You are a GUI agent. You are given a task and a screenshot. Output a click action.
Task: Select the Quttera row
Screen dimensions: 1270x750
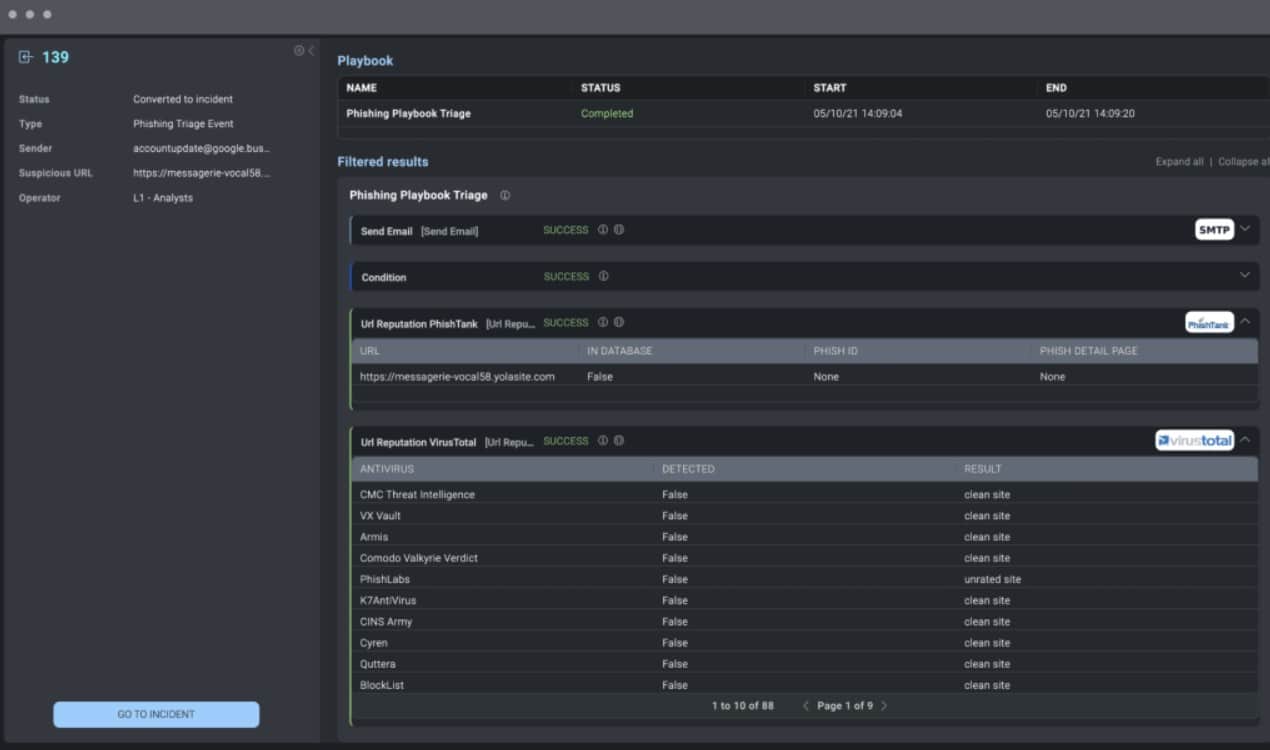click(805, 664)
